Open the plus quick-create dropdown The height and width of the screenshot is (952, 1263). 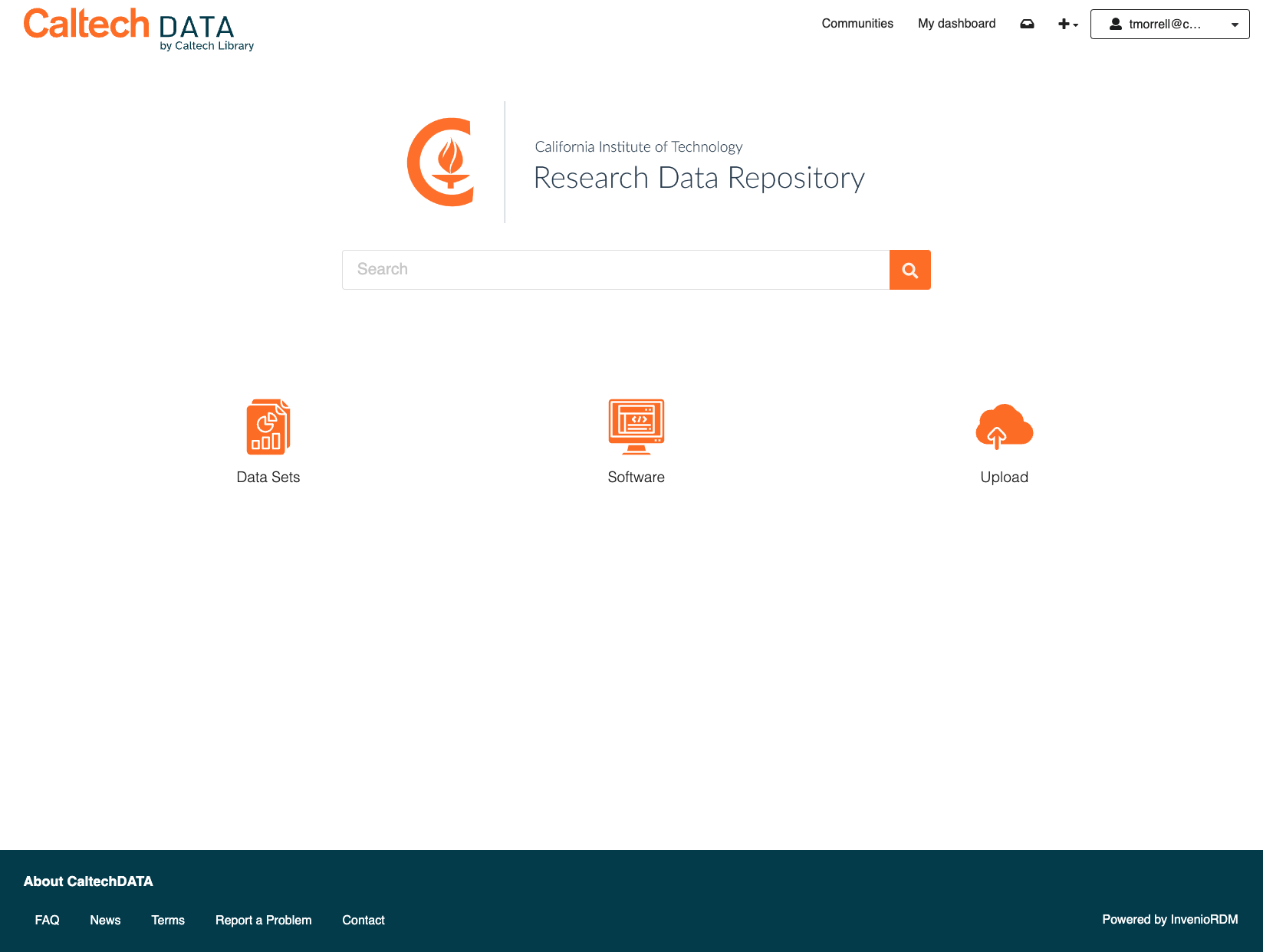pos(1067,24)
